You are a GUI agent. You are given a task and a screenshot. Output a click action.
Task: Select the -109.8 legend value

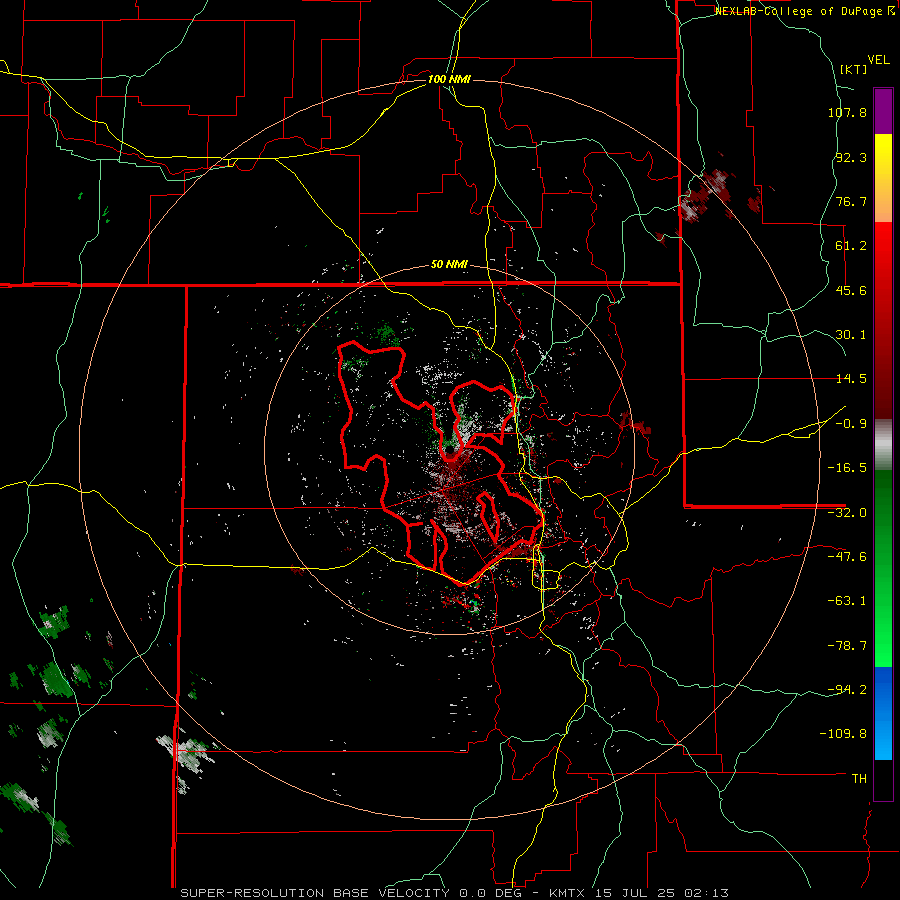coord(843,734)
